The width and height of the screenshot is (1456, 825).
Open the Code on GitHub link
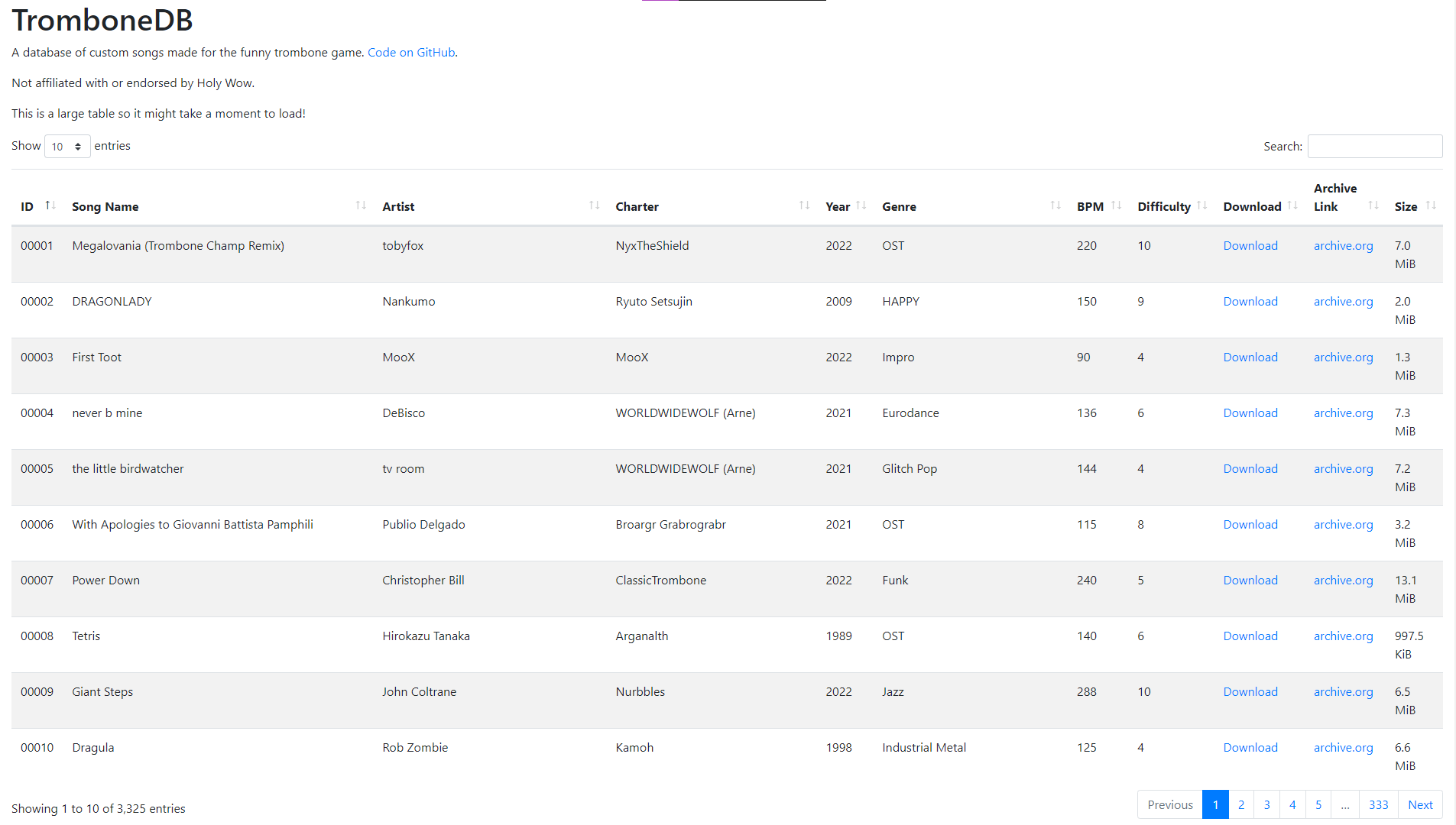tap(411, 53)
